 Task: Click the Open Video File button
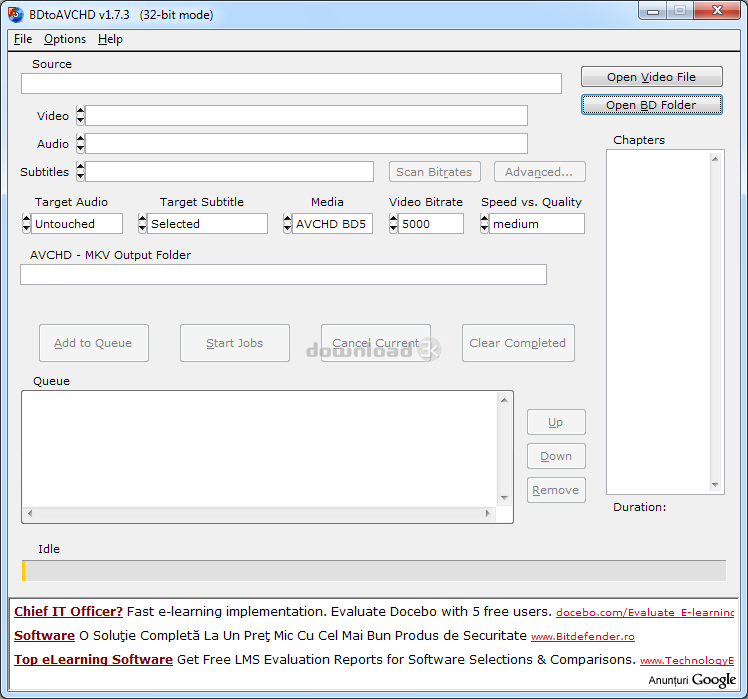pos(652,77)
